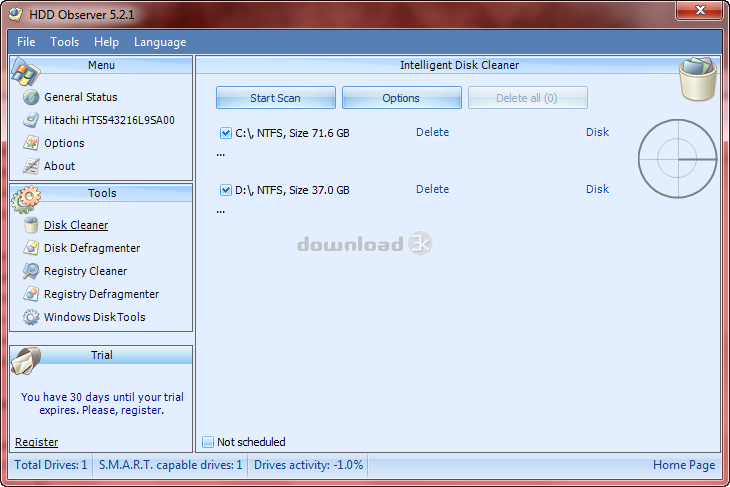Click the Delete all (0) button
This screenshot has height=487, width=730.
coord(527,98)
